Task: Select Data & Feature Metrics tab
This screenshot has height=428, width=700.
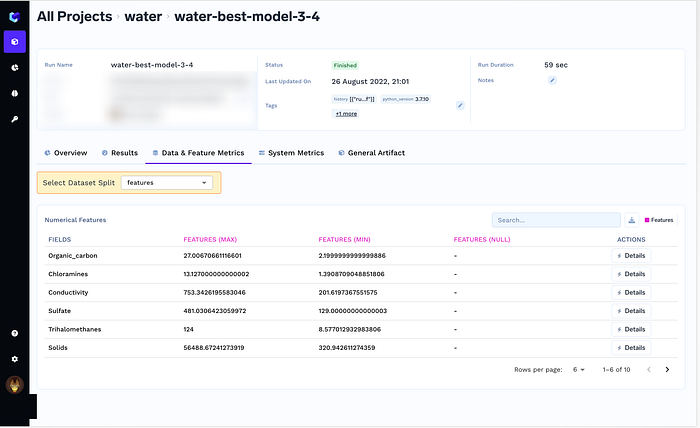Action: click(x=199, y=153)
